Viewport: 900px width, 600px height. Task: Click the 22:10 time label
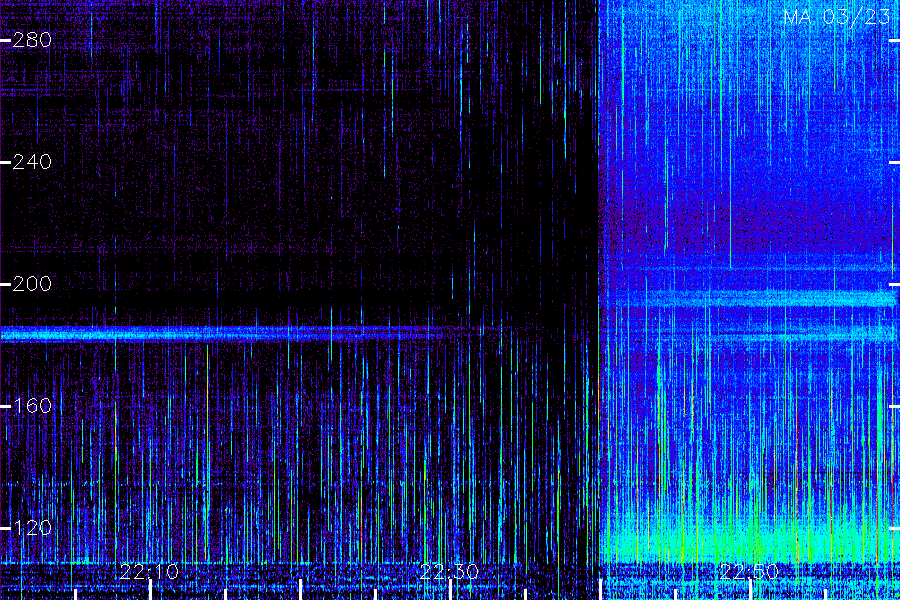(149, 571)
